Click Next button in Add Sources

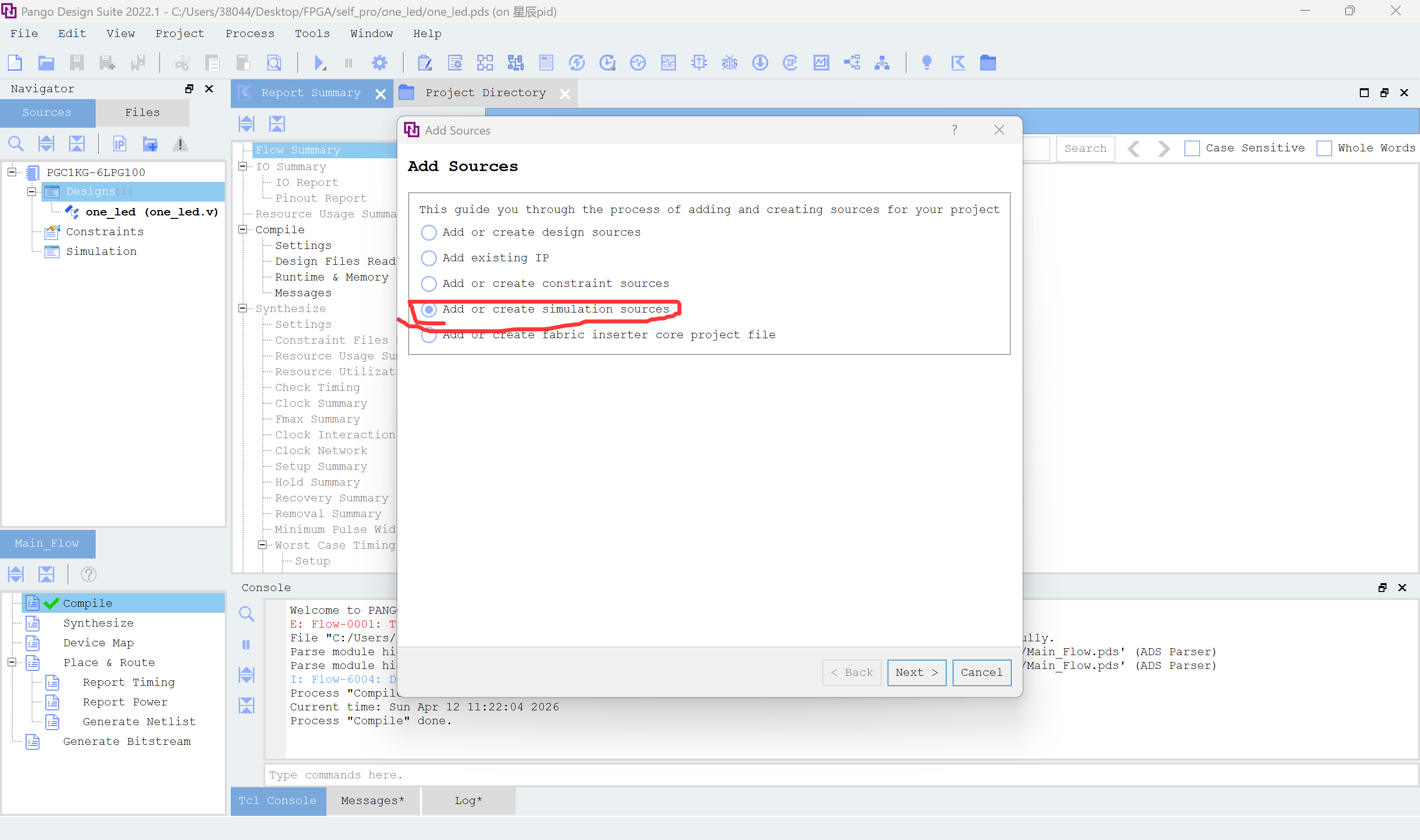[916, 672]
